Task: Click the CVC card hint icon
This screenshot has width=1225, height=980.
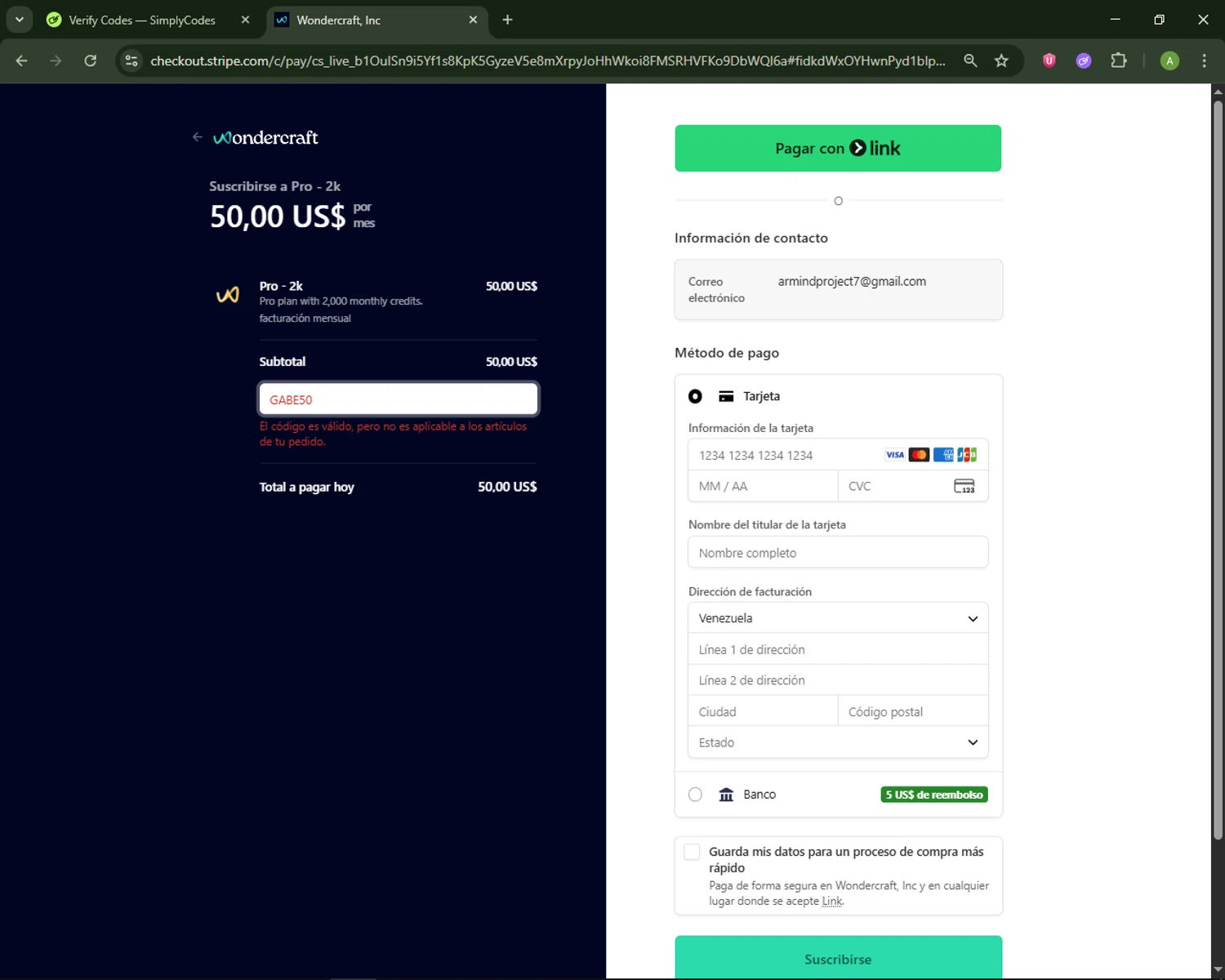Action: 964,486
